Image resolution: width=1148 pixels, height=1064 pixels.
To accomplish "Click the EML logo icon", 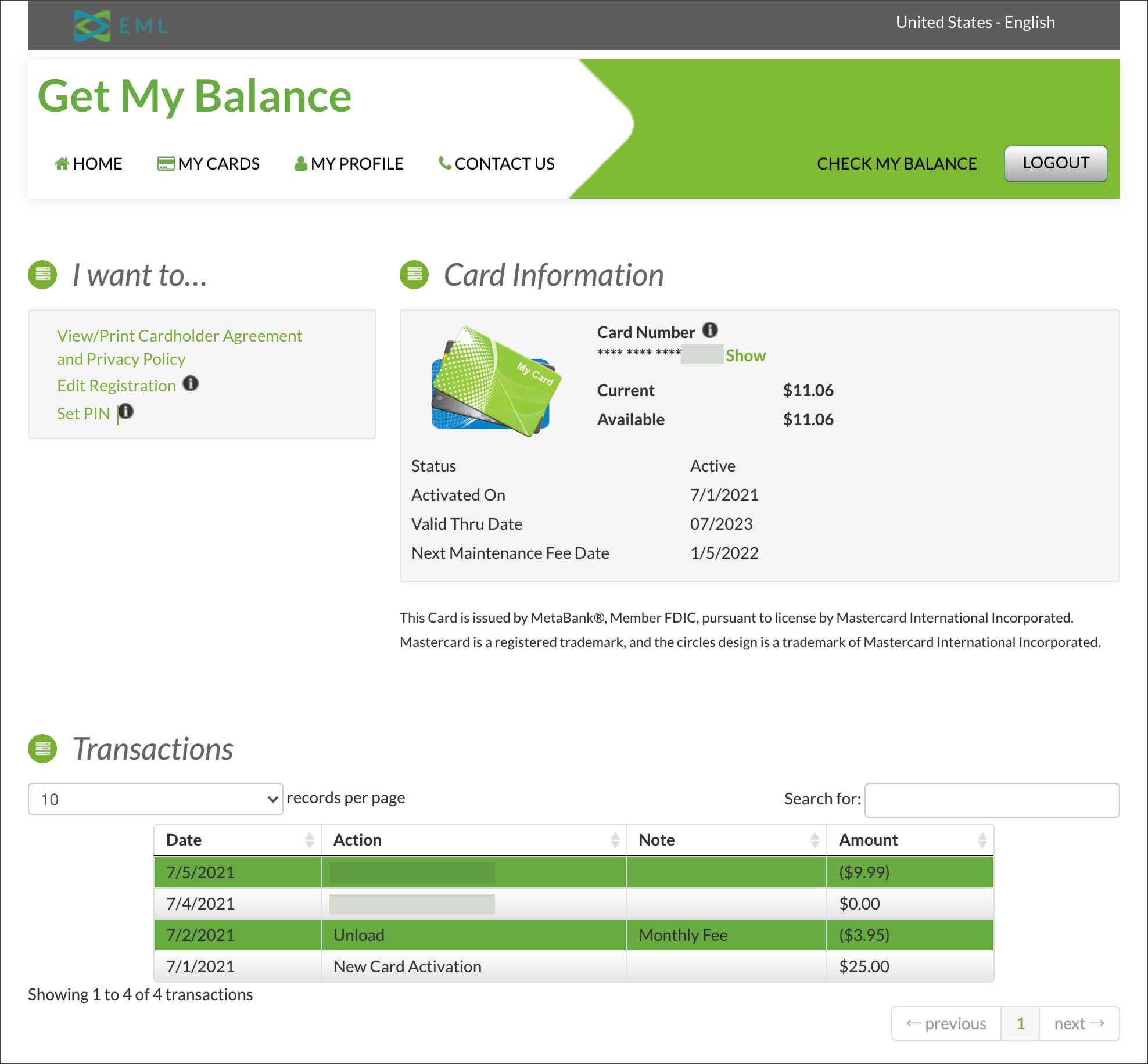I will tap(92, 26).
